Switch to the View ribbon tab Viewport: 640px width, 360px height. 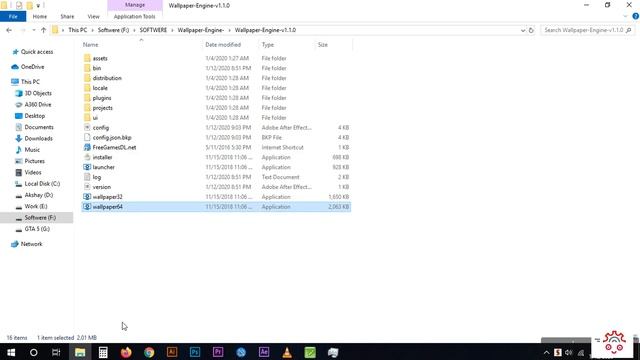click(93, 16)
